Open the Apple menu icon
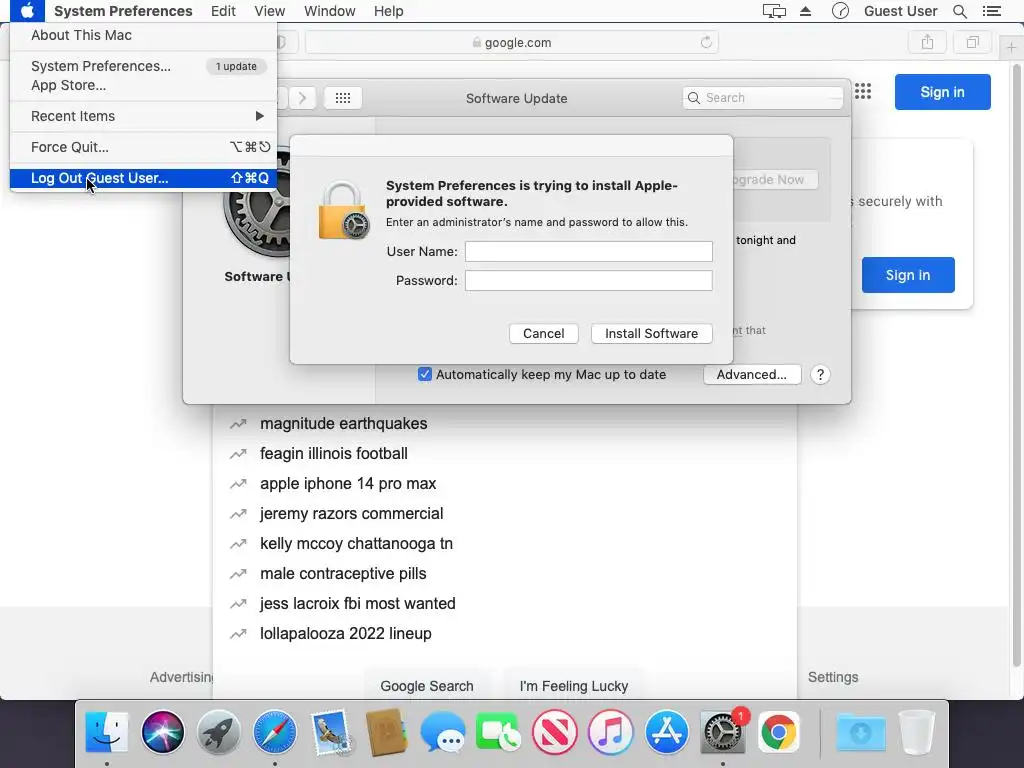The image size is (1024, 768). click(27, 11)
